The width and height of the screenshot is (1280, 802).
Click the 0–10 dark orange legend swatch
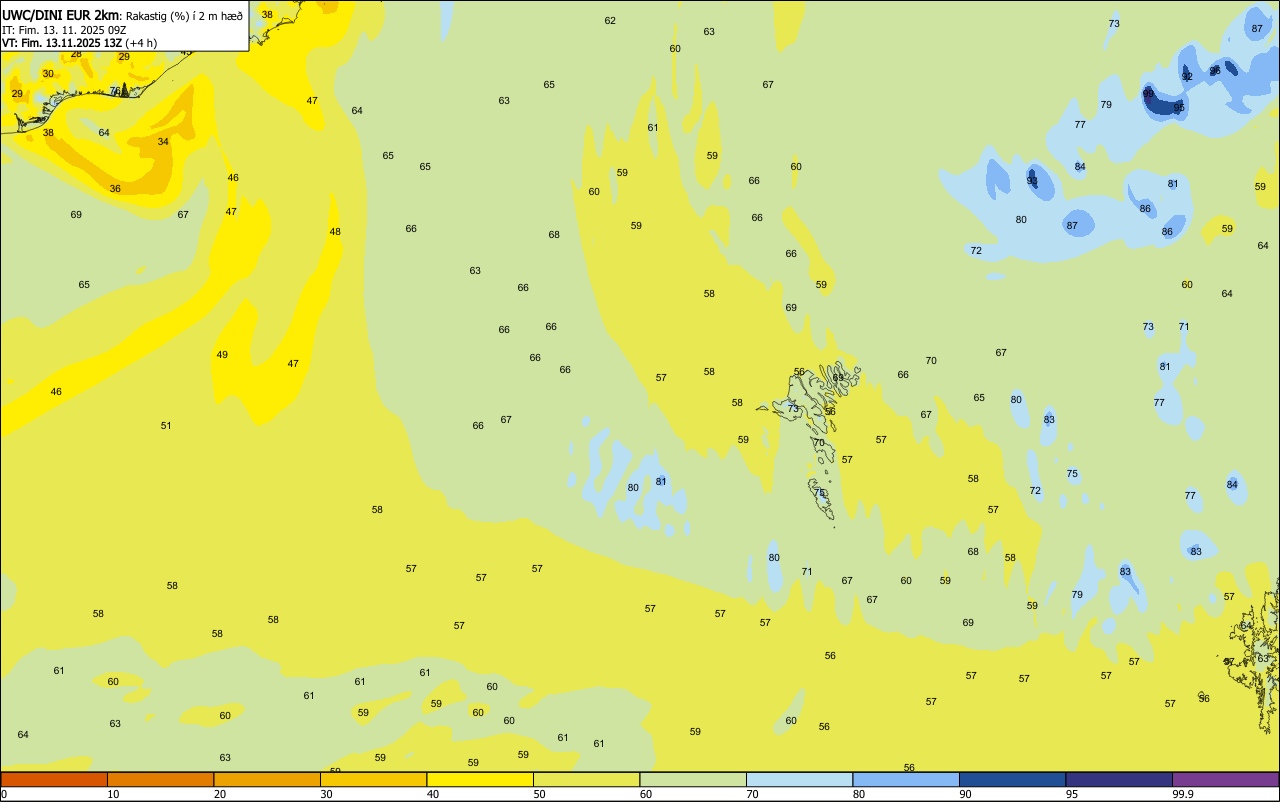pyautogui.click(x=54, y=779)
